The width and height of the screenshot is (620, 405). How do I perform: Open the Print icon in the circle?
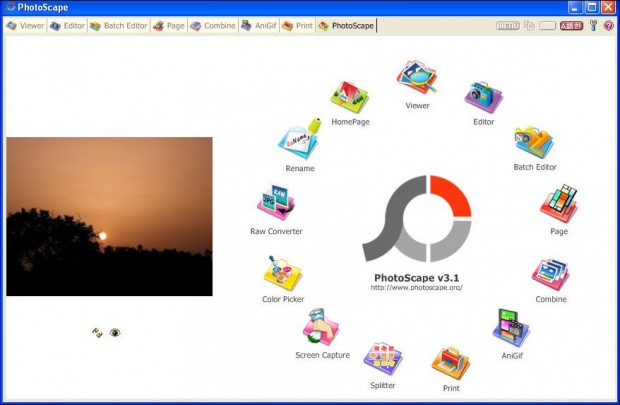[450, 363]
